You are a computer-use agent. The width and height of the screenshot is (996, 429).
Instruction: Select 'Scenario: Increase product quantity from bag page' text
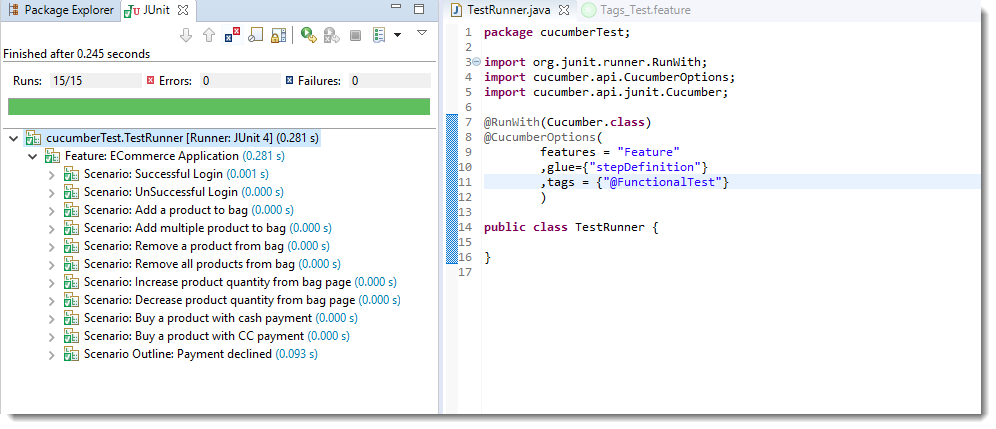coord(217,282)
